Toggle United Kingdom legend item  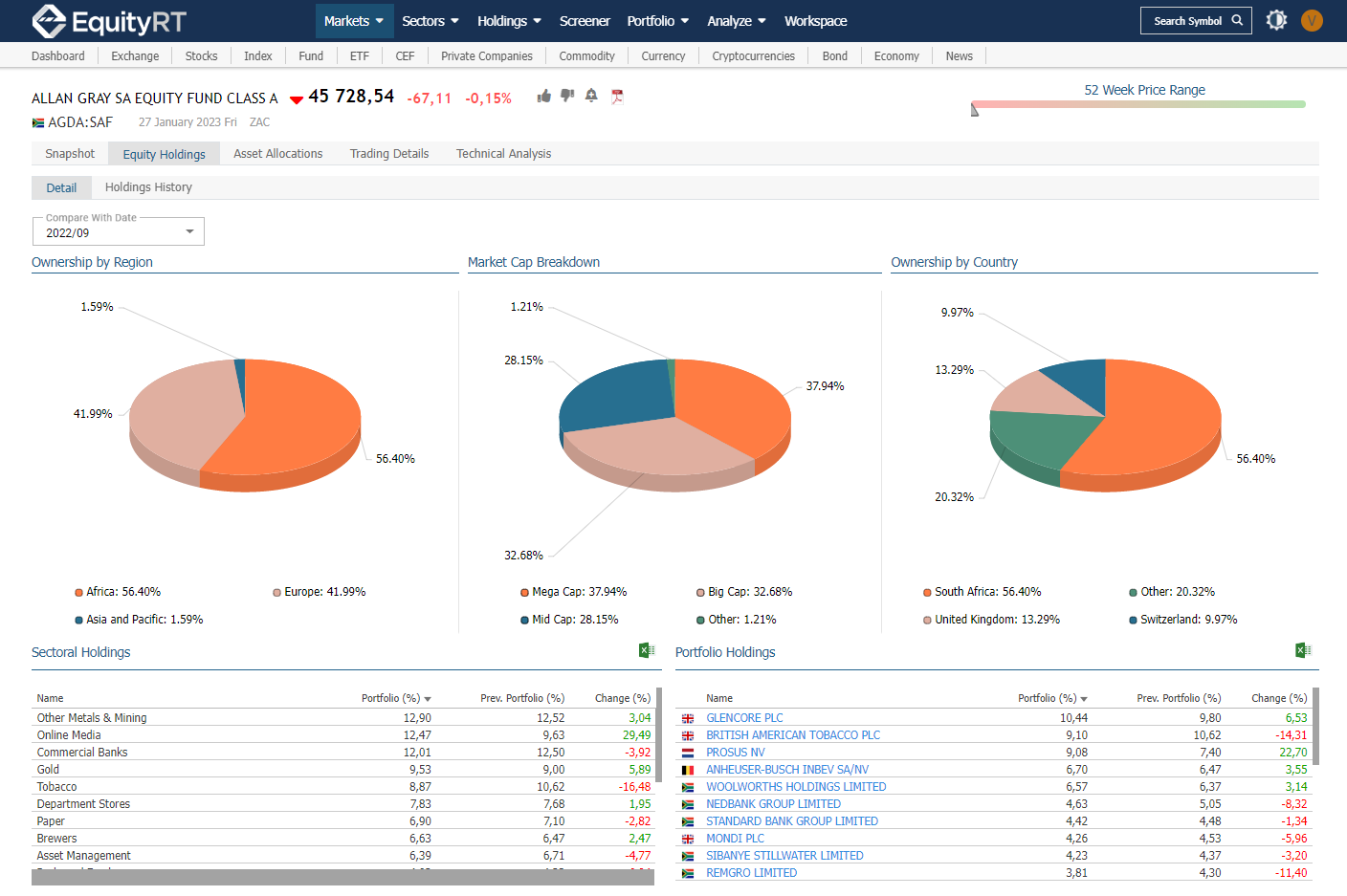991,620
